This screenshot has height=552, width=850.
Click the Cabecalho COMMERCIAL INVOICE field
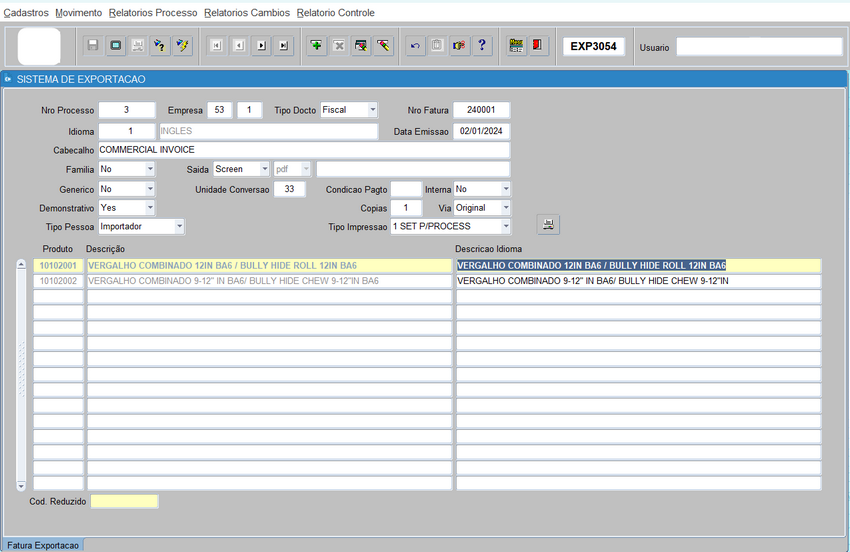(x=304, y=150)
